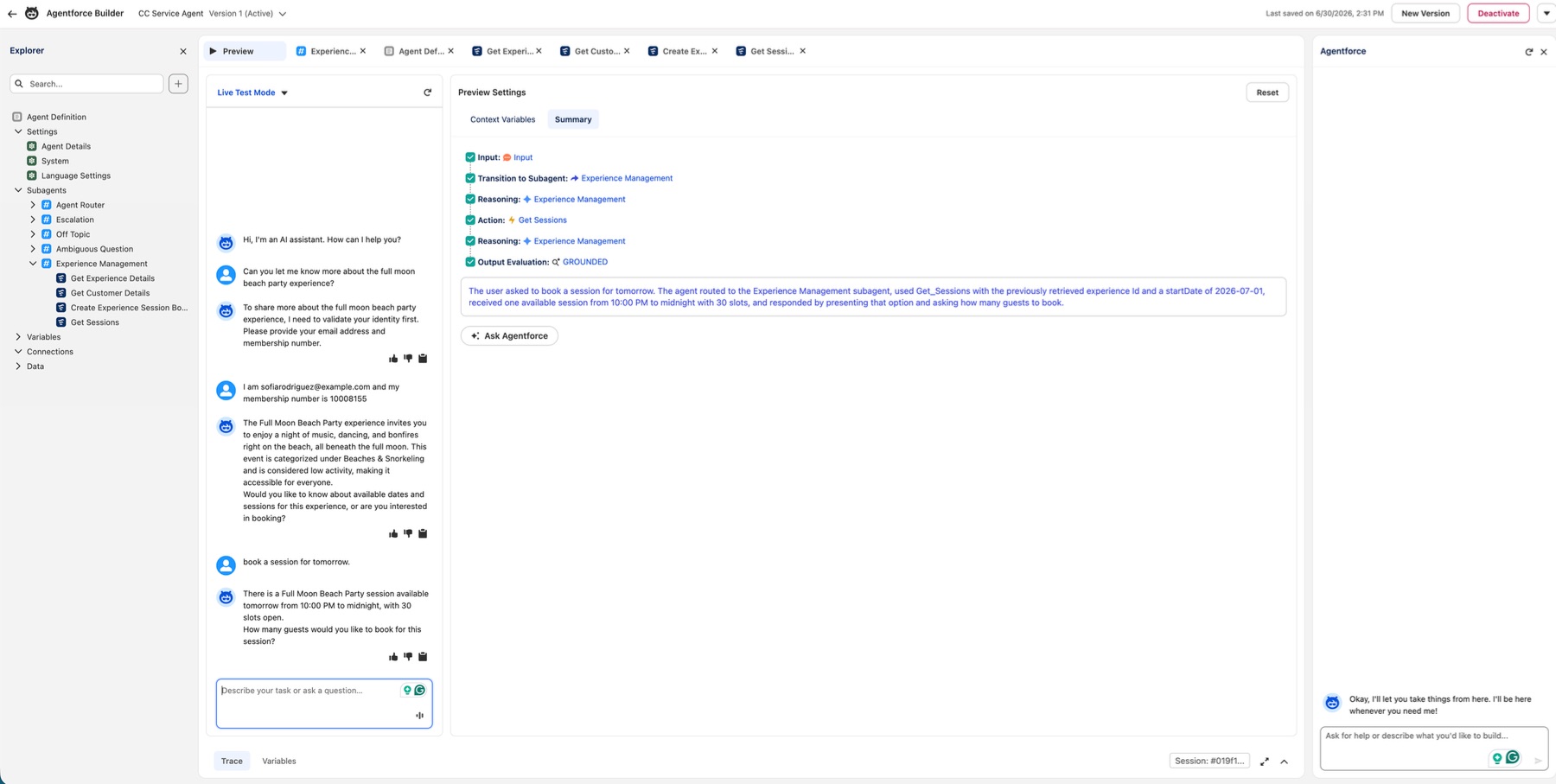Copy the Full Moon Beach Party description reply

(x=423, y=534)
